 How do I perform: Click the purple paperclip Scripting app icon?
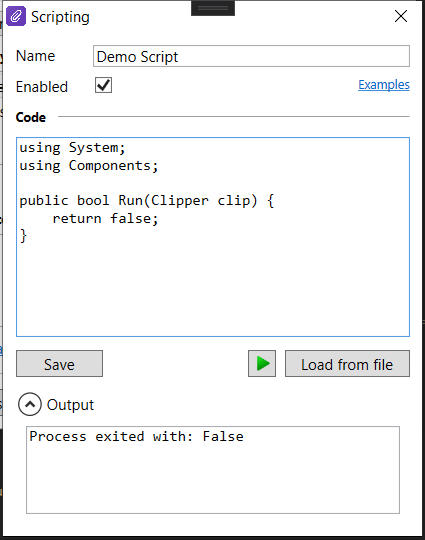pos(16,16)
